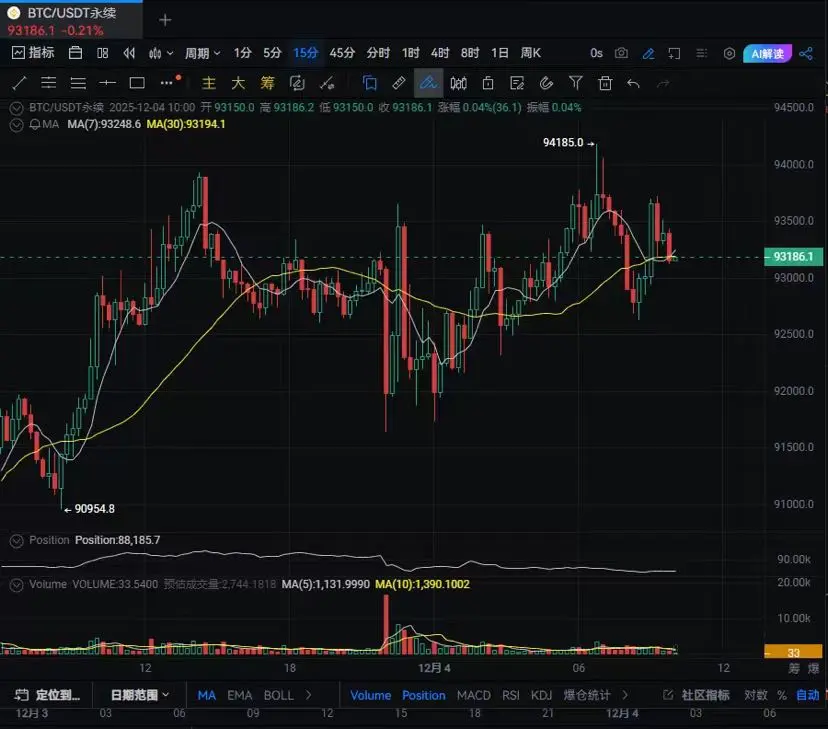Undo last drawing action
The width and height of the screenshot is (828, 729).
click(633, 83)
